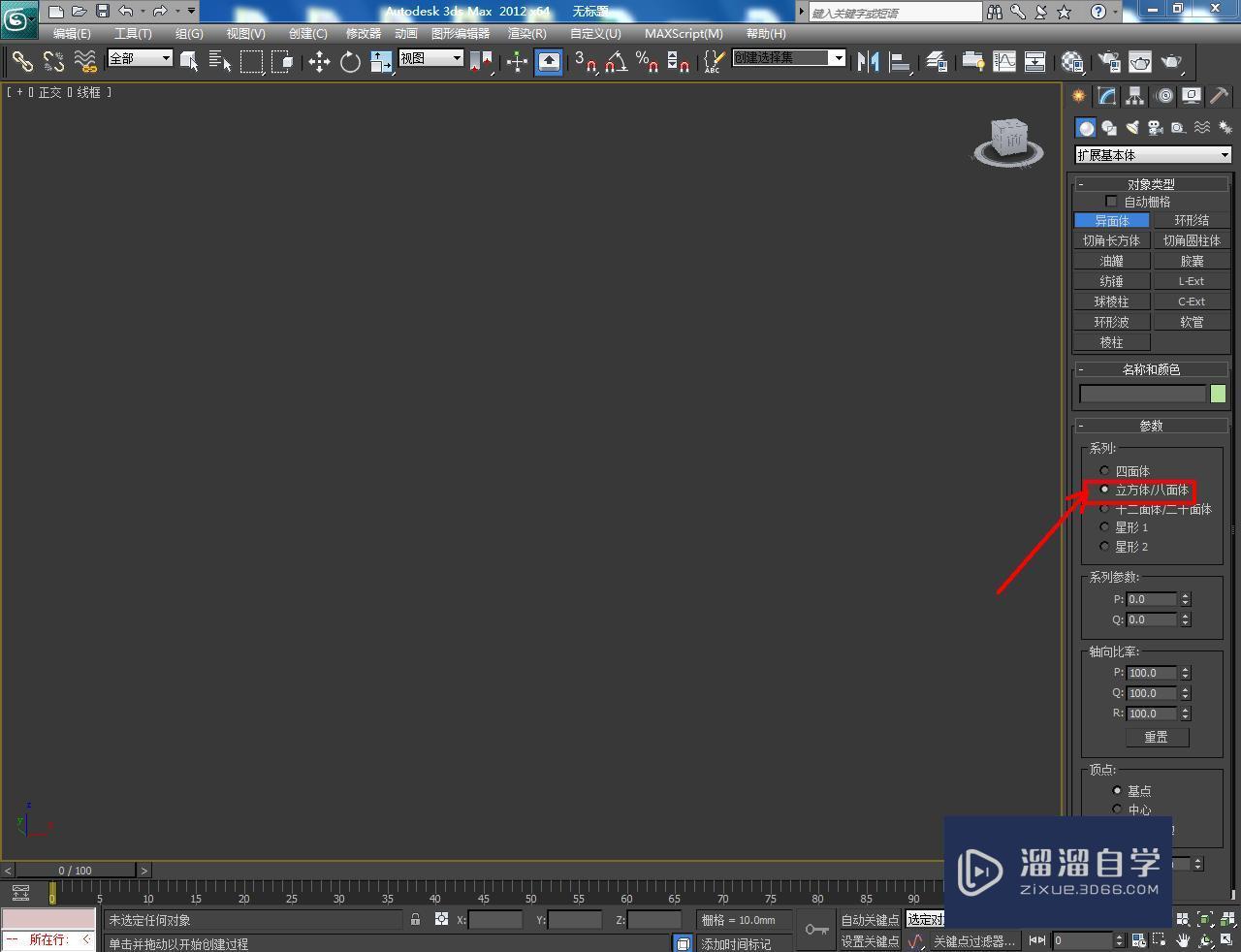Open Curve Editor
The image size is (1241, 952).
coord(1004,61)
